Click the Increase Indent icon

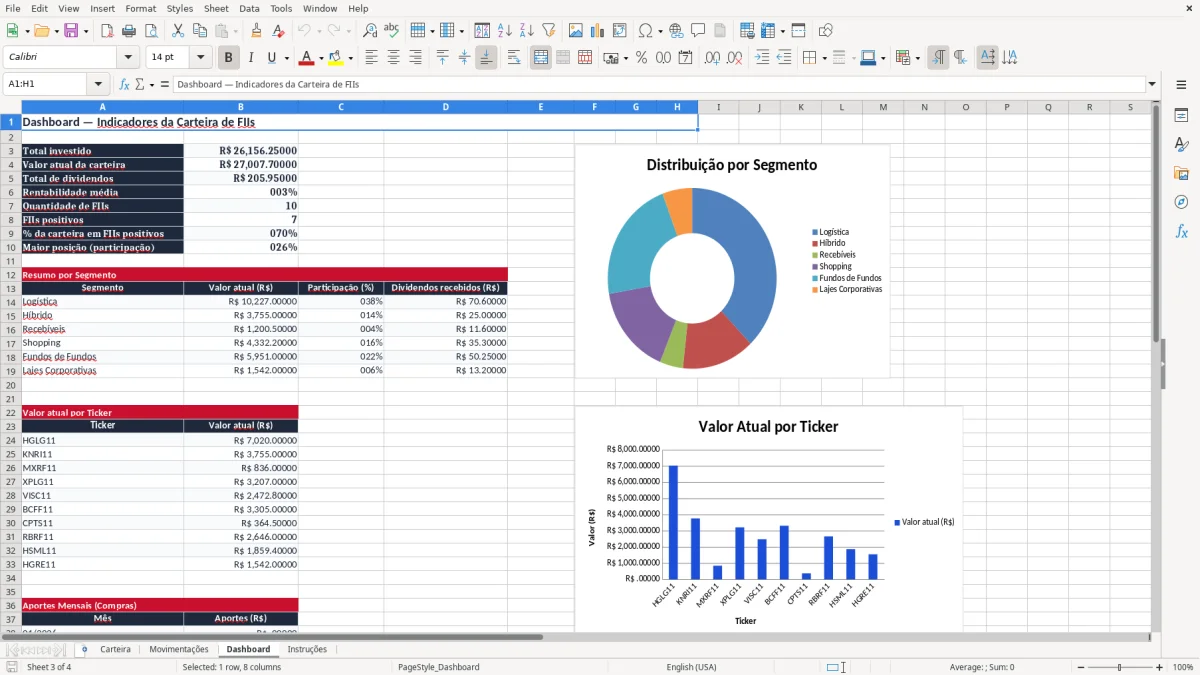click(762, 58)
